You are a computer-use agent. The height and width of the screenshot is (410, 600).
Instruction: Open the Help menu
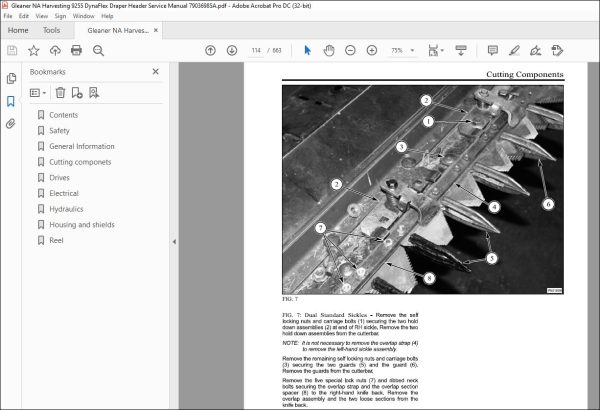click(107, 16)
